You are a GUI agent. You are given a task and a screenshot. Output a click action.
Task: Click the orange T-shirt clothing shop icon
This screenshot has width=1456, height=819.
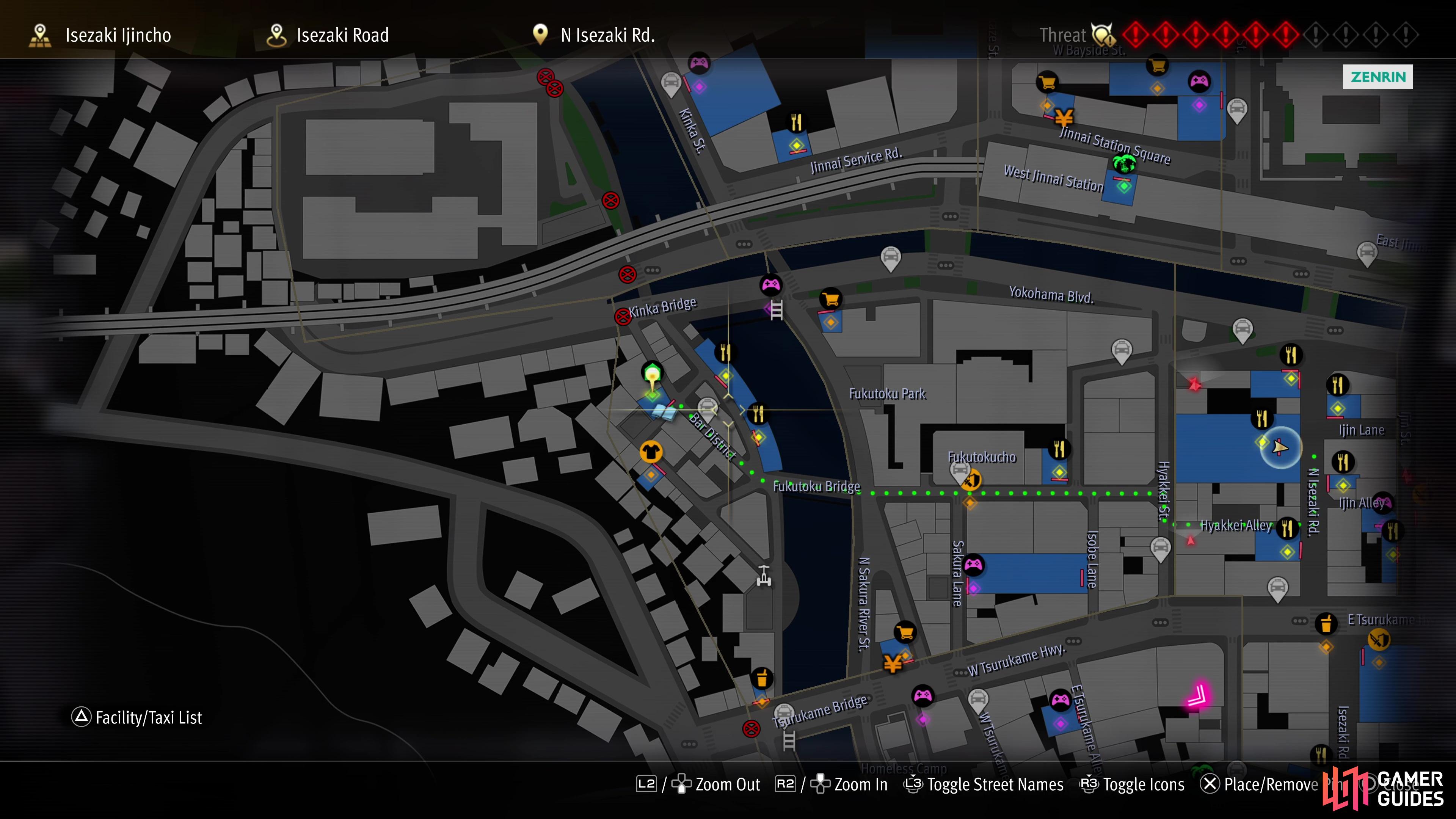coord(651,452)
